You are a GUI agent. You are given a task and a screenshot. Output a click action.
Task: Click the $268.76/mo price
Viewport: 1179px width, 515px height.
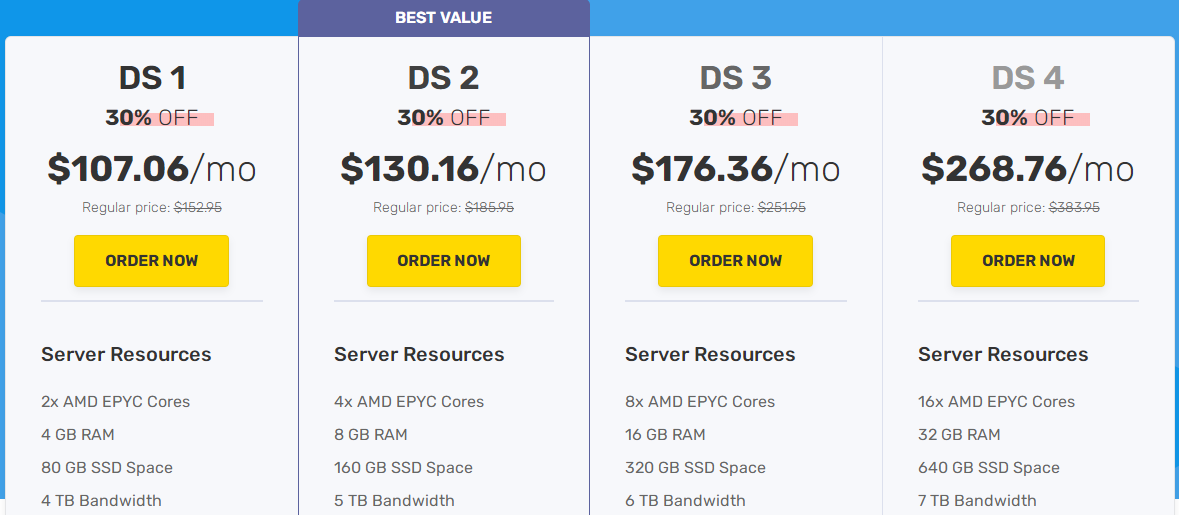[1027, 168]
